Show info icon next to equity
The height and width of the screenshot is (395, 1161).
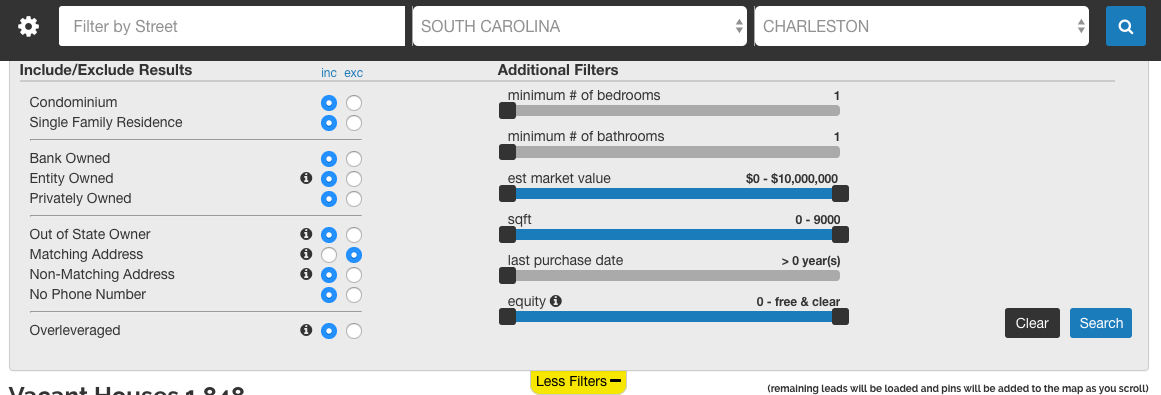tap(556, 301)
